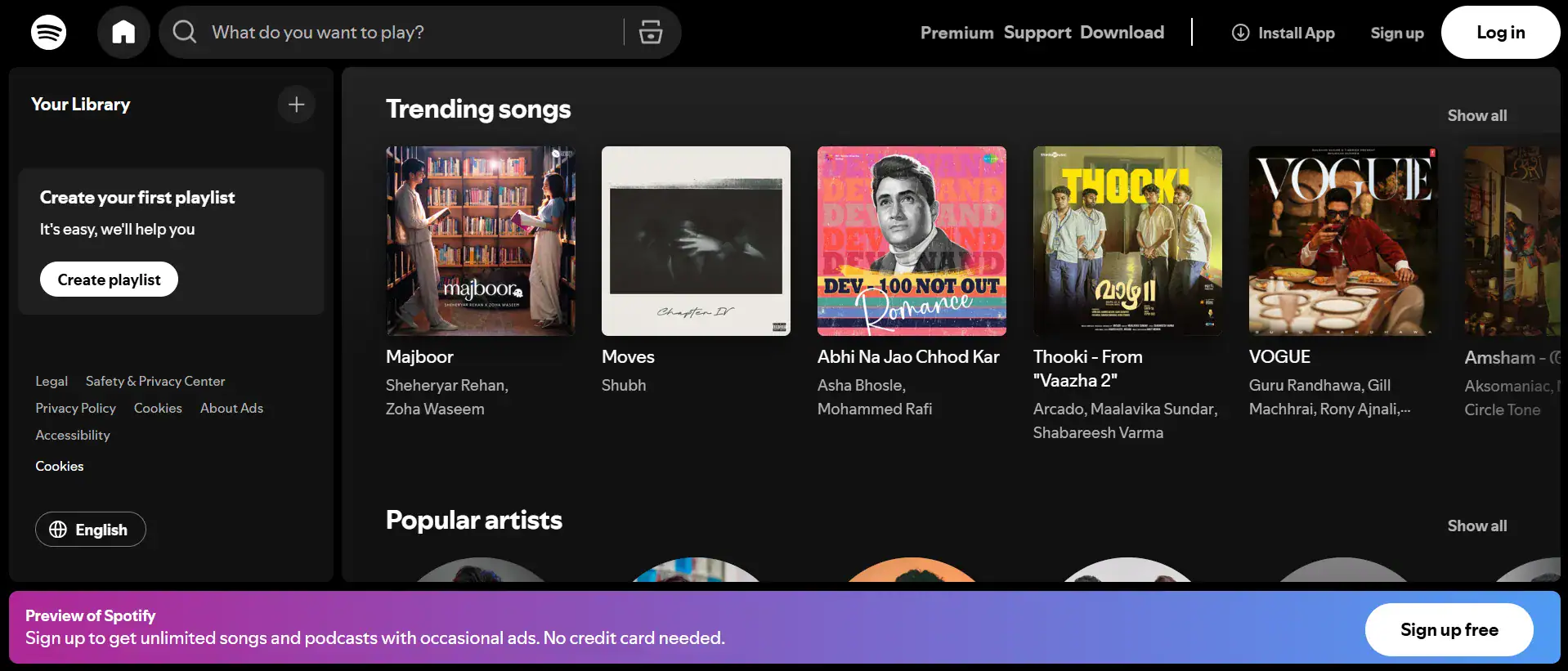Image resolution: width=1568 pixels, height=671 pixels.
Task: Open the Download menu link
Action: coord(1122,33)
